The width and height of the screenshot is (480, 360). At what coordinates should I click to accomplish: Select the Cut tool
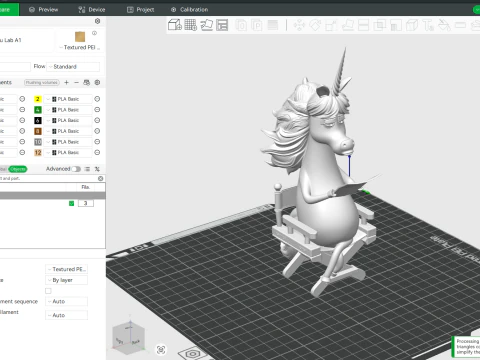click(363, 25)
